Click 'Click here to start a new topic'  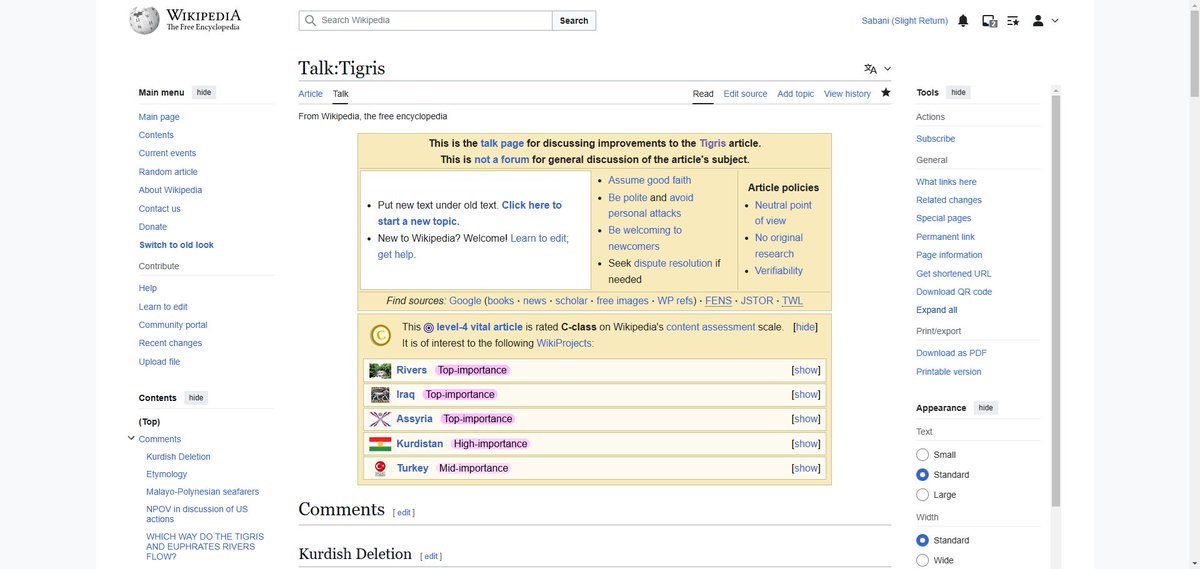(470, 213)
